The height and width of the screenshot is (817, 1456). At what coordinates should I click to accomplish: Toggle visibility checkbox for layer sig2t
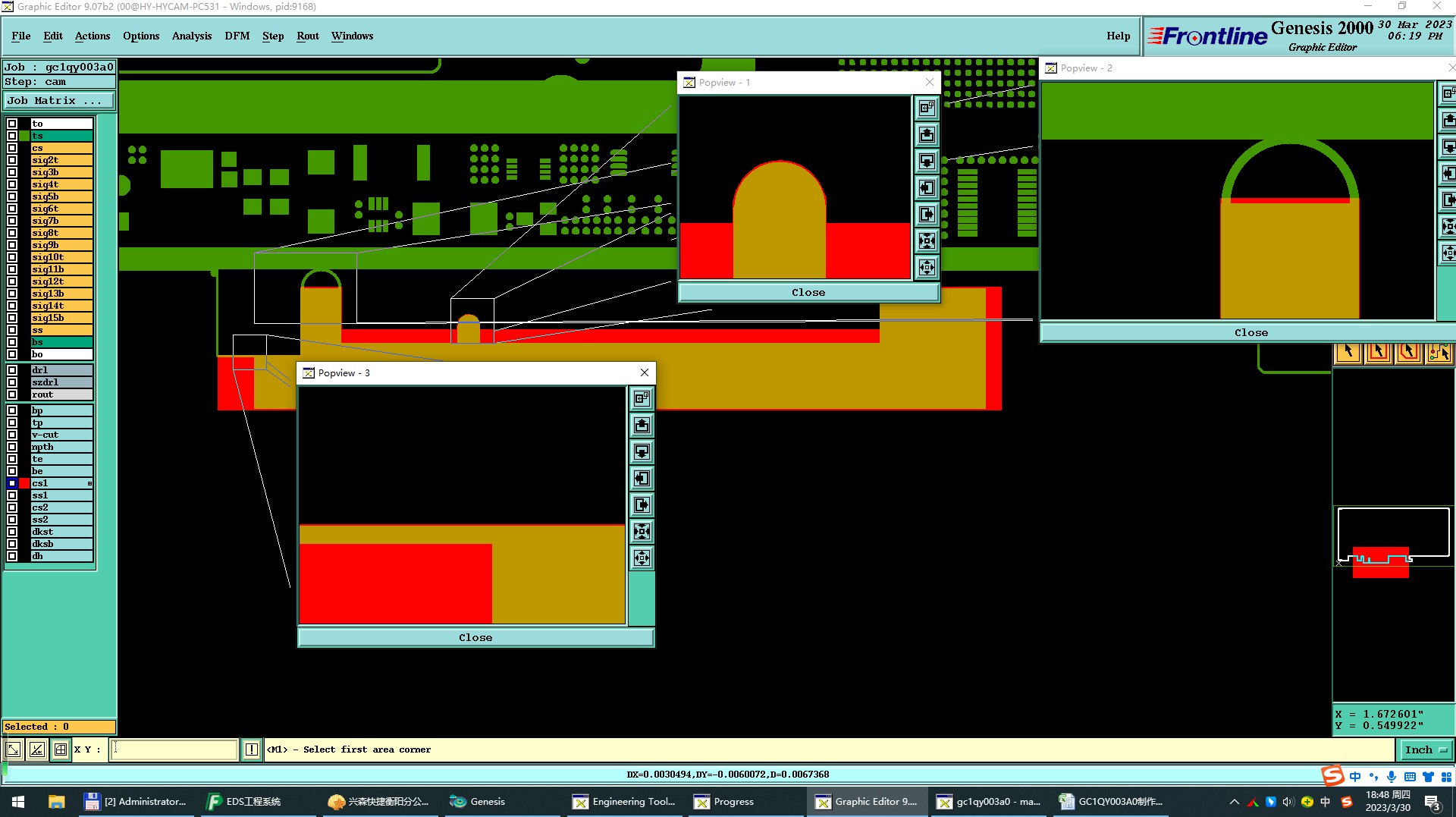click(x=12, y=160)
